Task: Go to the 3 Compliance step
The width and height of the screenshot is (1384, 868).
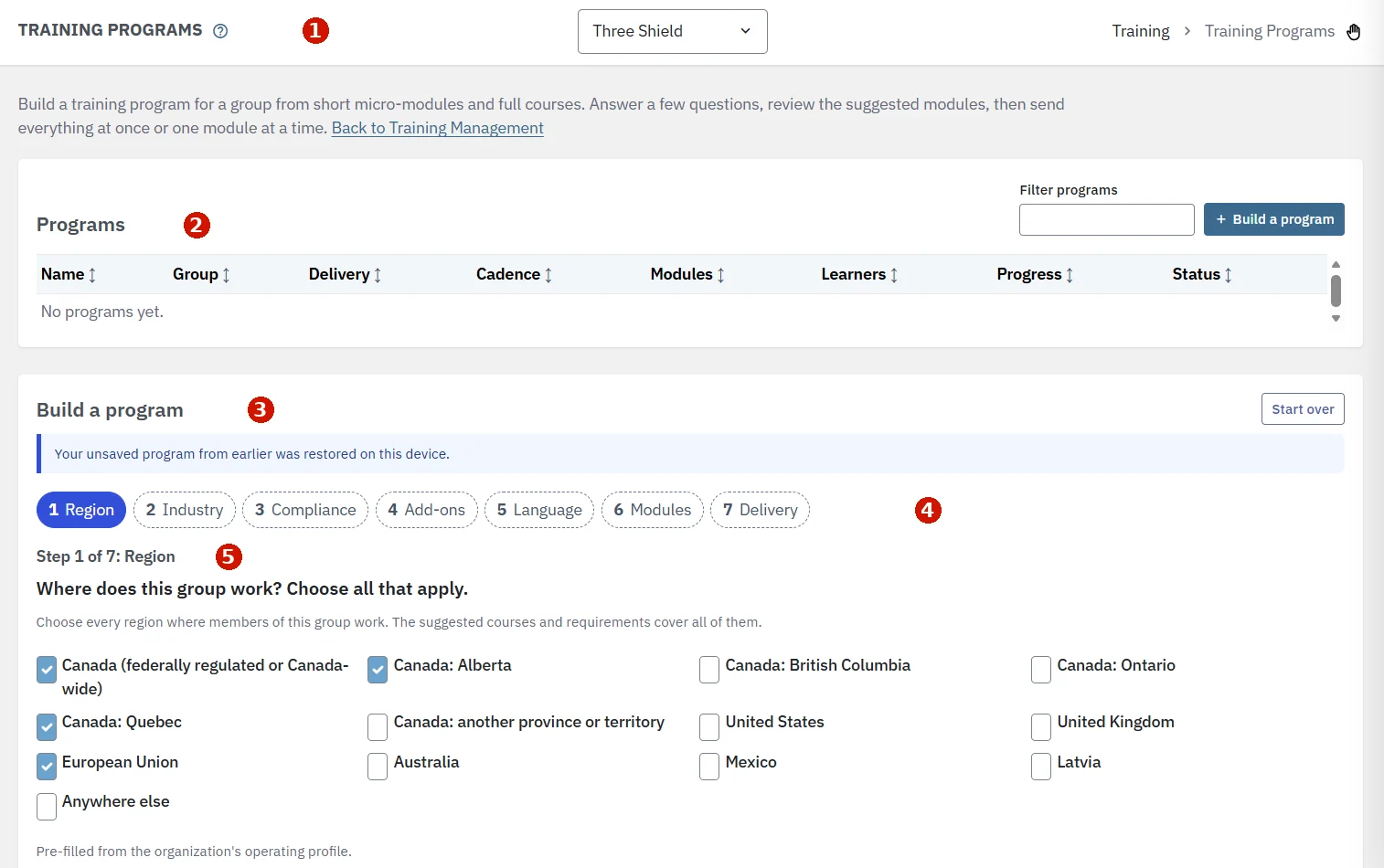Action: pos(305,510)
